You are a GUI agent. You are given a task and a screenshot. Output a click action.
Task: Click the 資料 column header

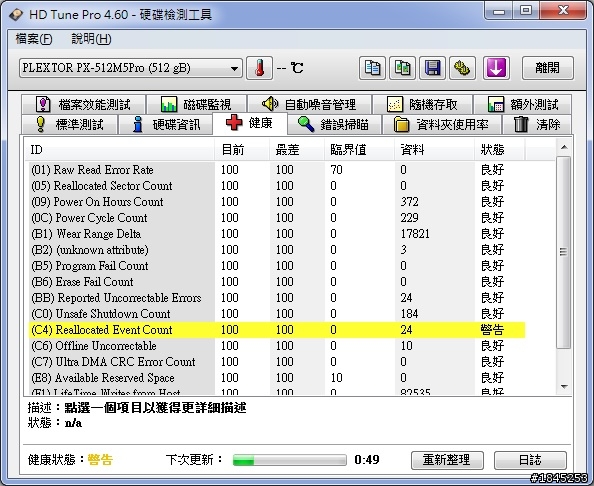click(x=435, y=150)
